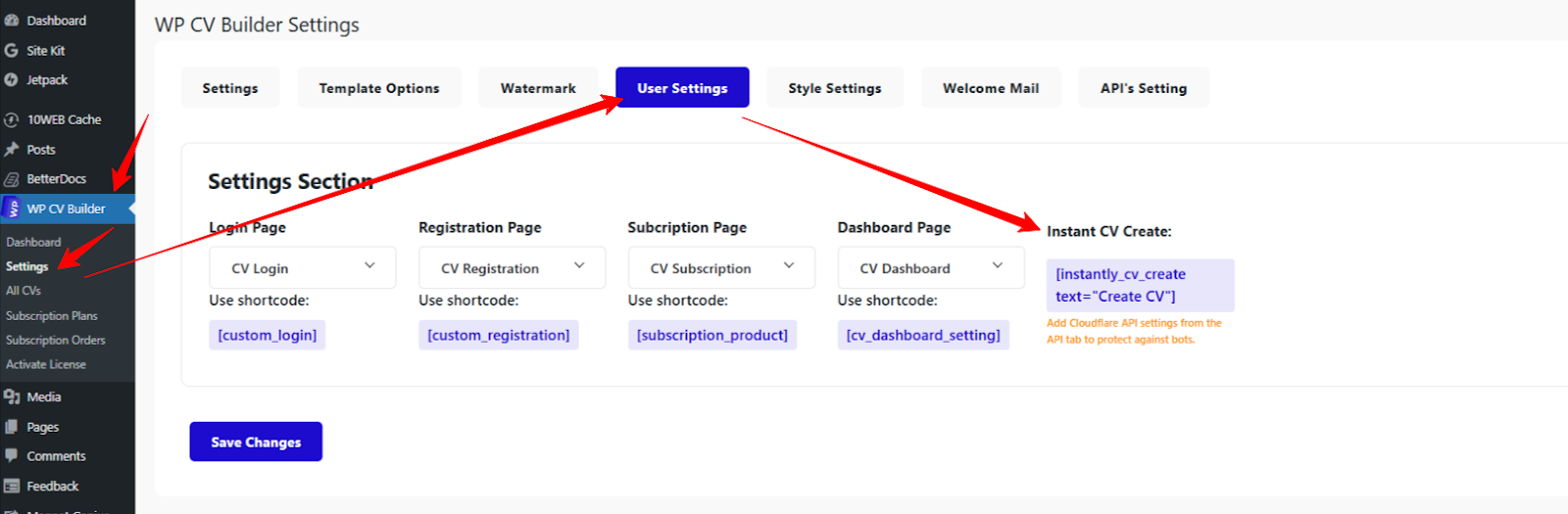Image resolution: width=1568 pixels, height=514 pixels.
Task: Click the Pages icon in sidebar
Action: [12, 427]
